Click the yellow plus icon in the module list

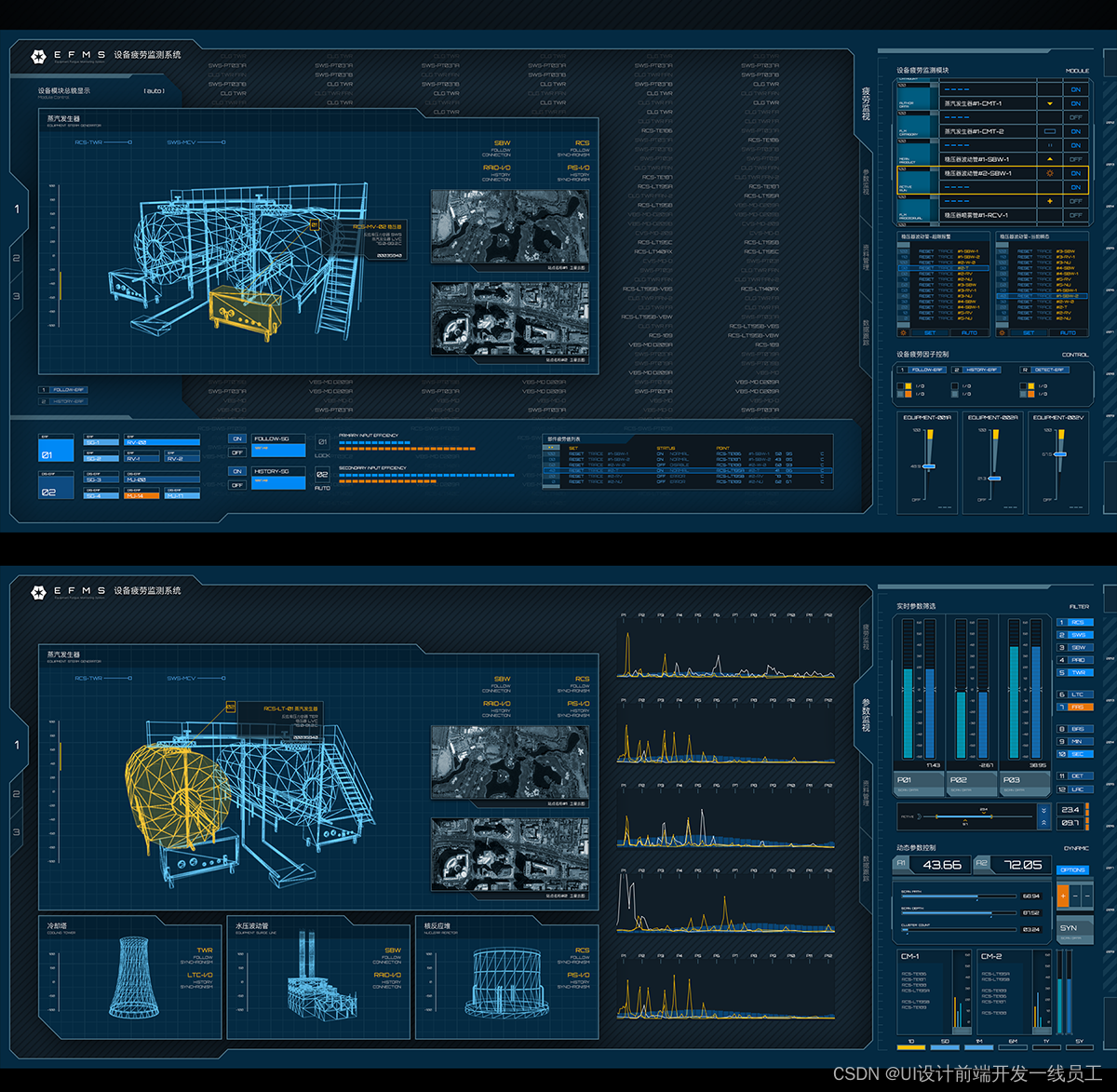(x=1050, y=201)
